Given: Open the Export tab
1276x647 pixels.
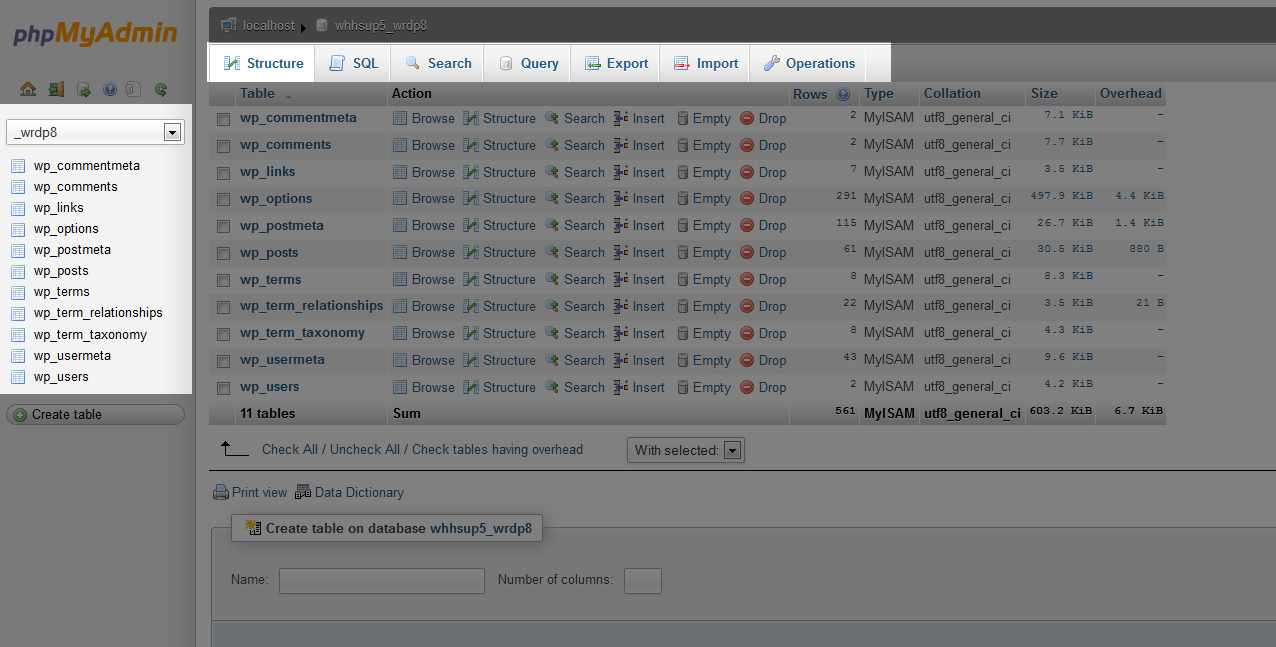Looking at the screenshot, I should click(616, 63).
